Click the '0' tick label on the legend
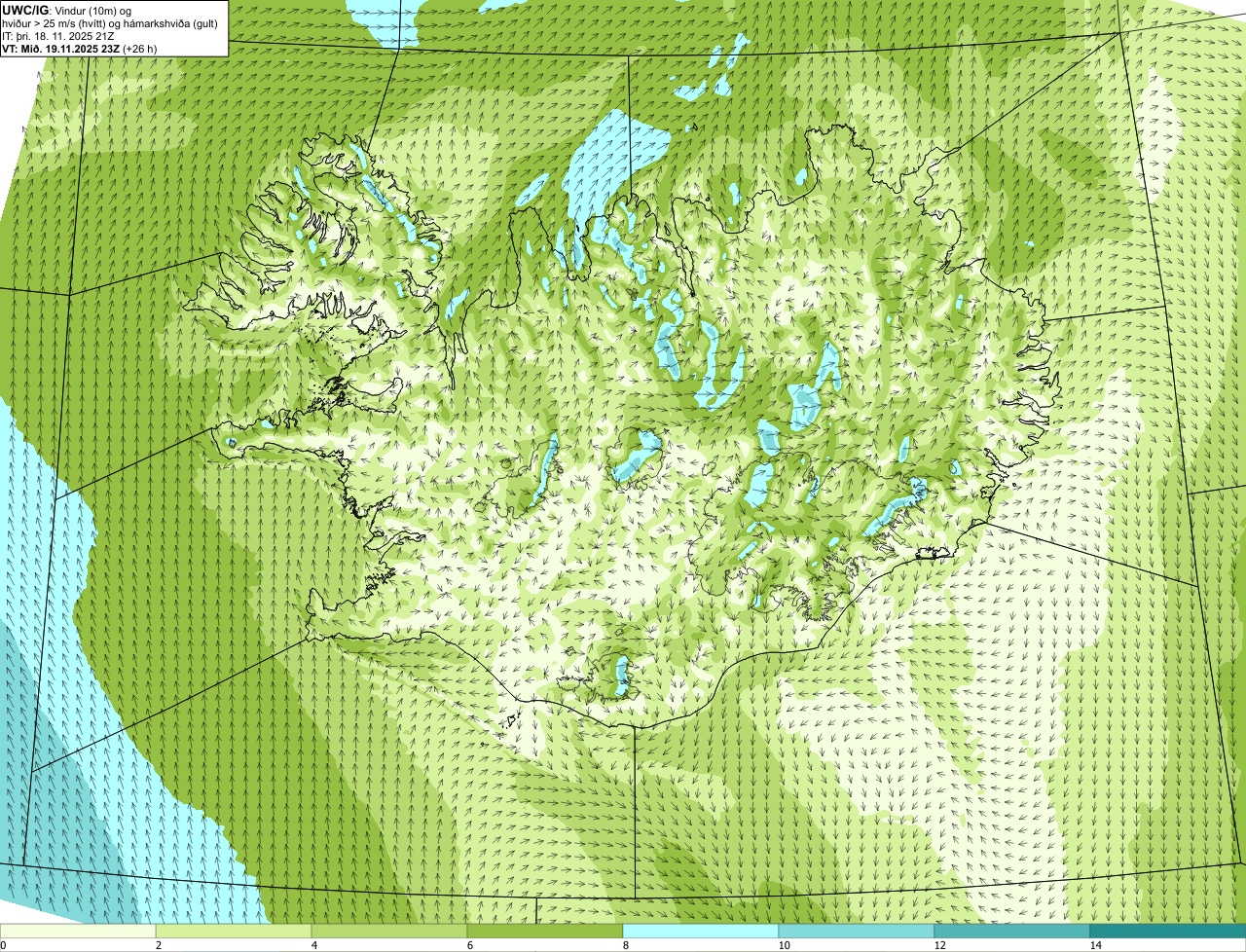 (3, 945)
